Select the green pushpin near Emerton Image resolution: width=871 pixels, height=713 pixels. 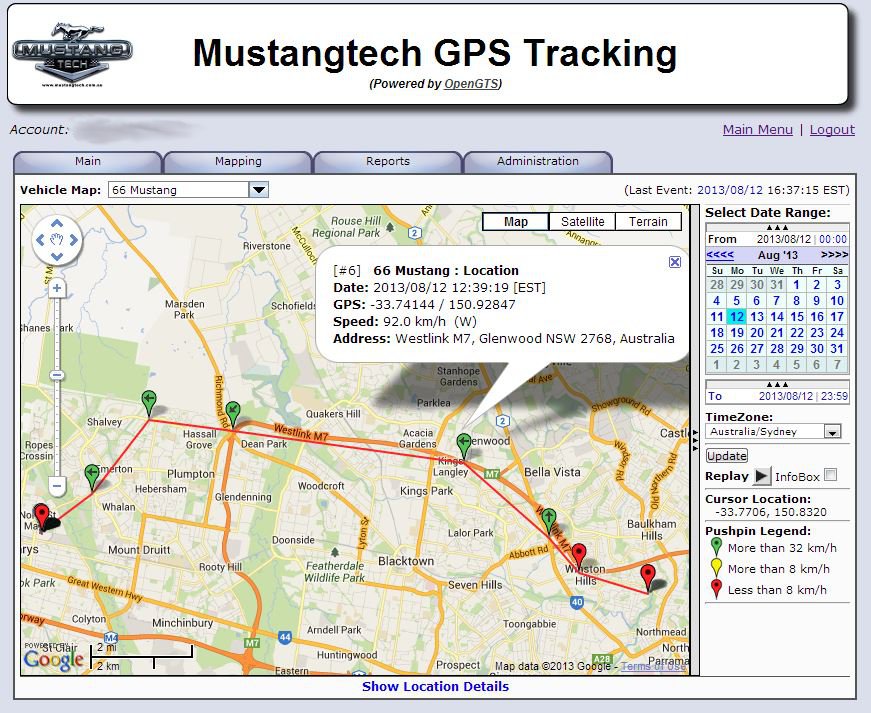click(x=92, y=477)
